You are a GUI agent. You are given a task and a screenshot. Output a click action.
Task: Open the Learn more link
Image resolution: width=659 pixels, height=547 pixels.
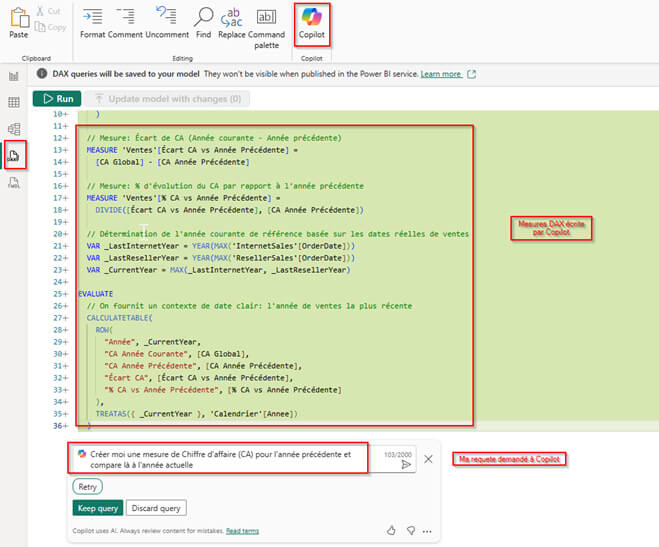click(x=441, y=74)
